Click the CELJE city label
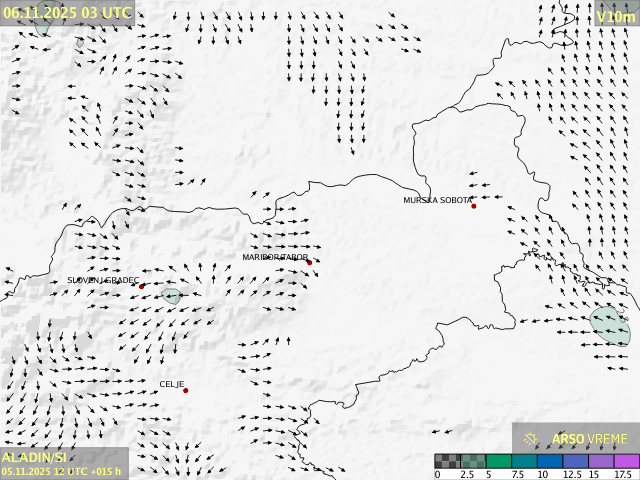The image size is (640, 480). pyautogui.click(x=171, y=384)
